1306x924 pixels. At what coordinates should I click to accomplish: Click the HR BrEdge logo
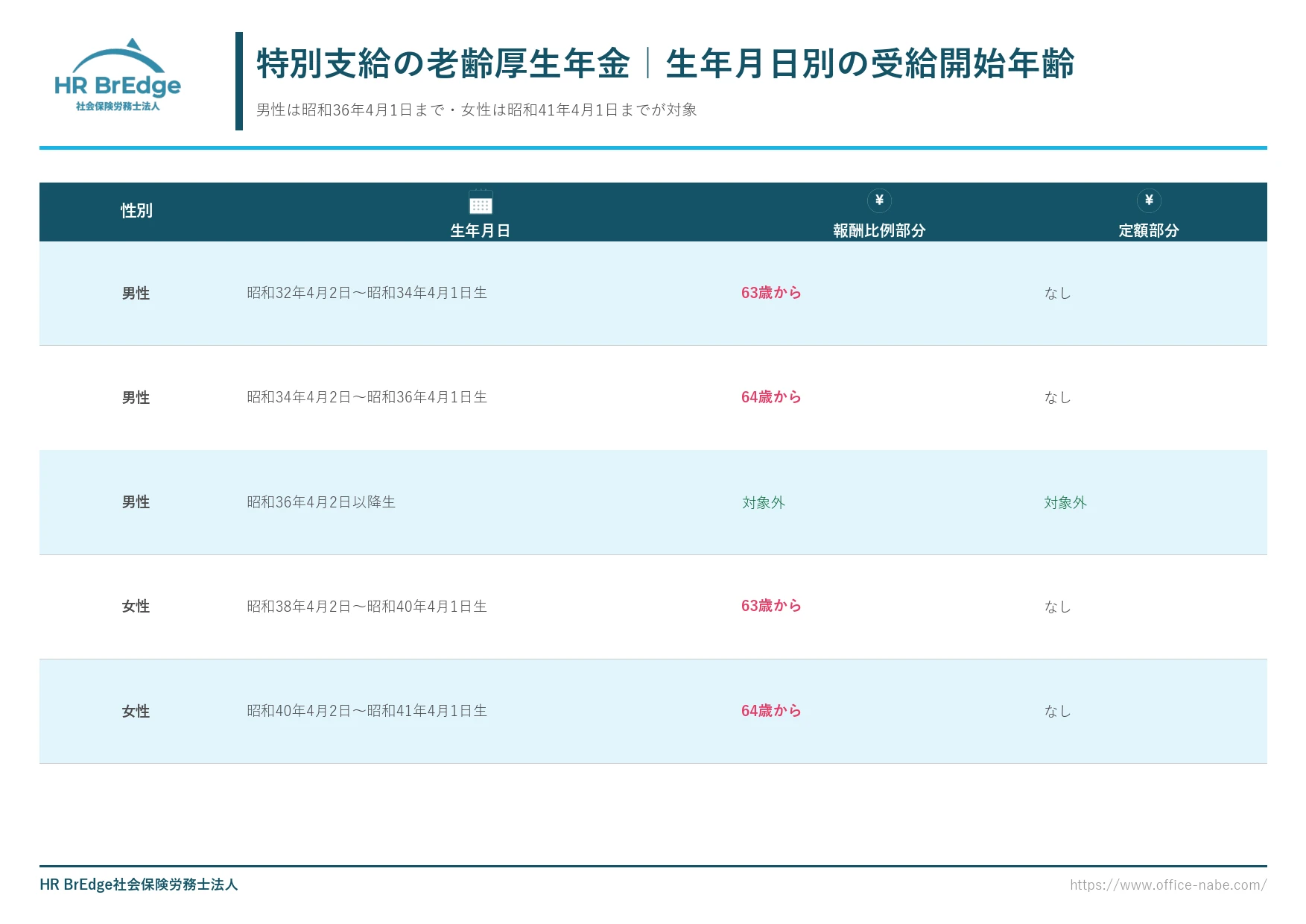click(x=118, y=75)
